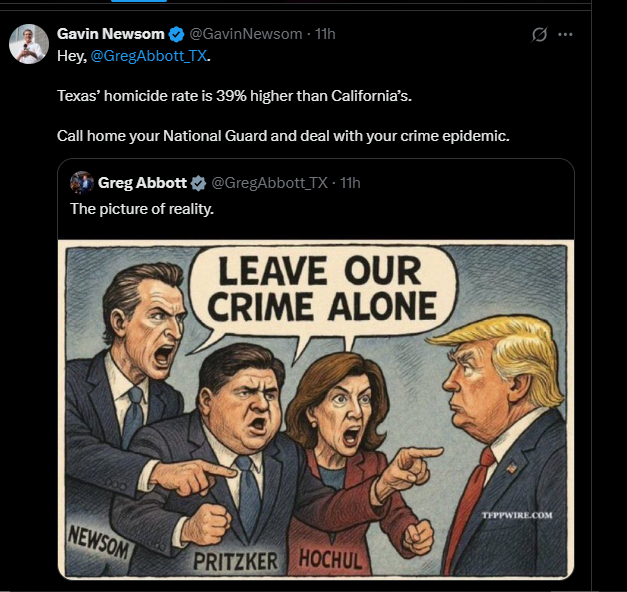Open the three-dot More options menu

[x=565, y=35]
